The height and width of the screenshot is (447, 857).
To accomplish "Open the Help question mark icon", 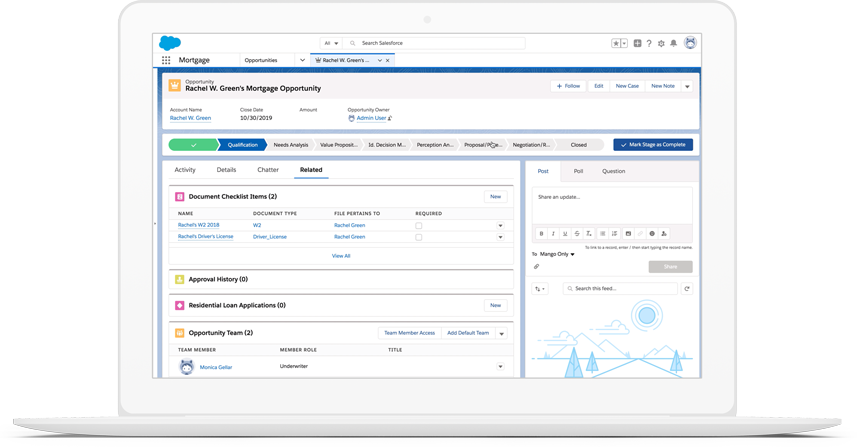I will [x=649, y=43].
